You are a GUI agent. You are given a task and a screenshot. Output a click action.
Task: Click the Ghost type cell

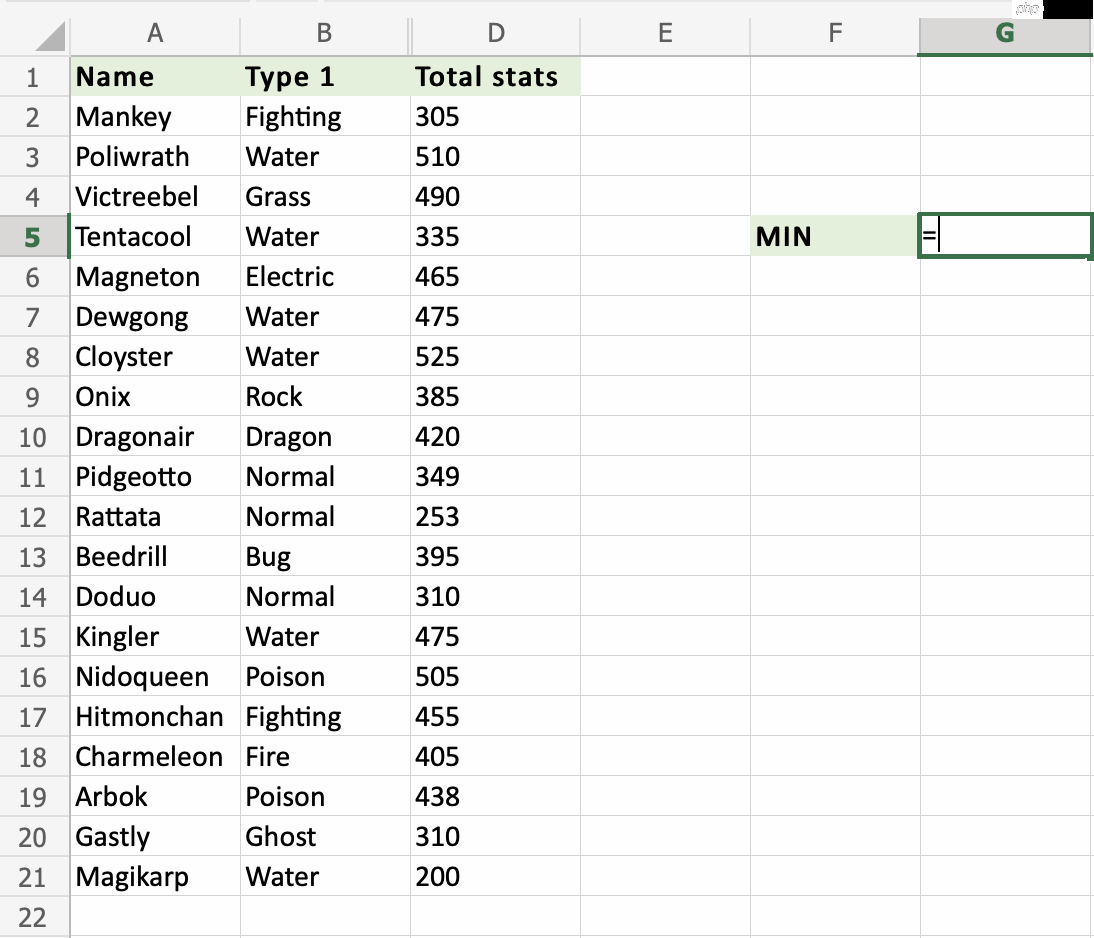pyautogui.click(x=325, y=837)
